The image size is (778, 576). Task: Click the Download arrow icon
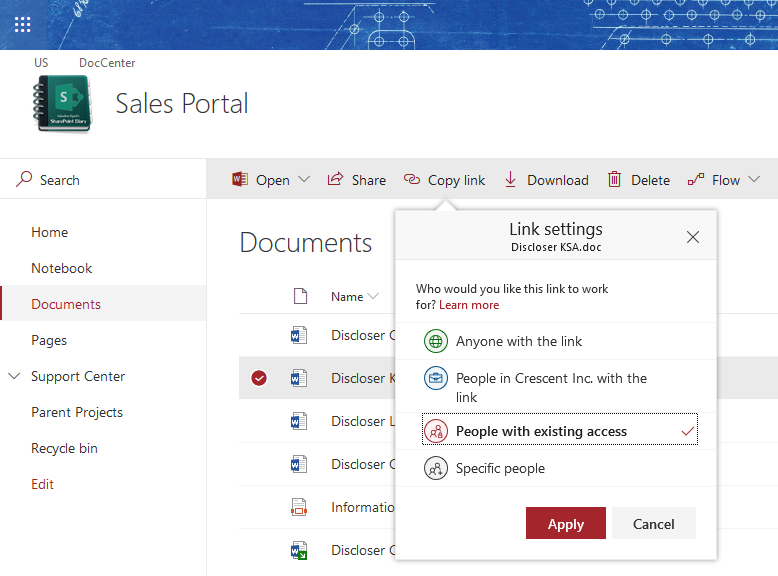510,179
